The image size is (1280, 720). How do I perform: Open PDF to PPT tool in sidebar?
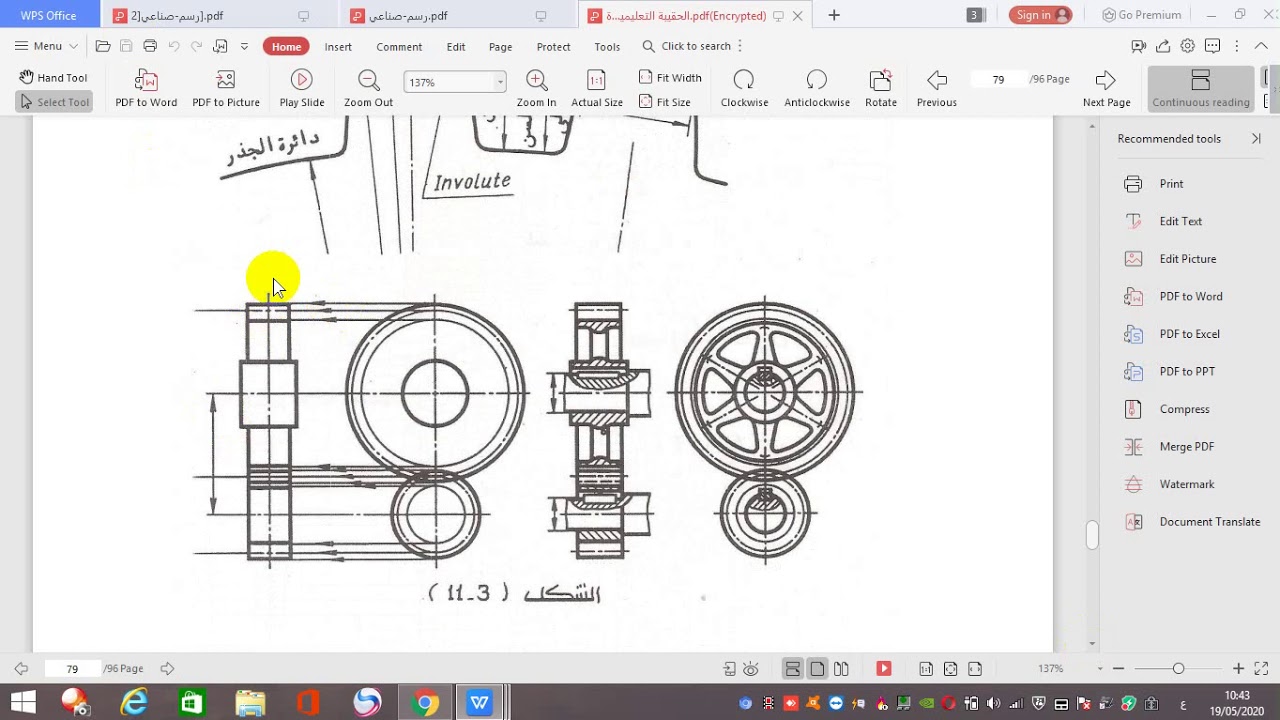[1188, 371]
